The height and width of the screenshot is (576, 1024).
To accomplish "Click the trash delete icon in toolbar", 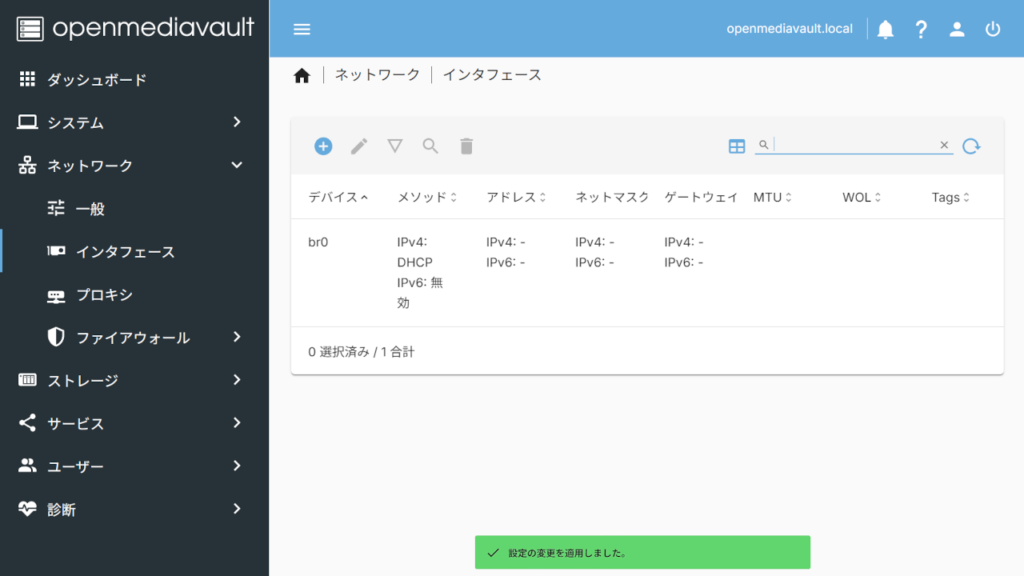I will 466,146.
